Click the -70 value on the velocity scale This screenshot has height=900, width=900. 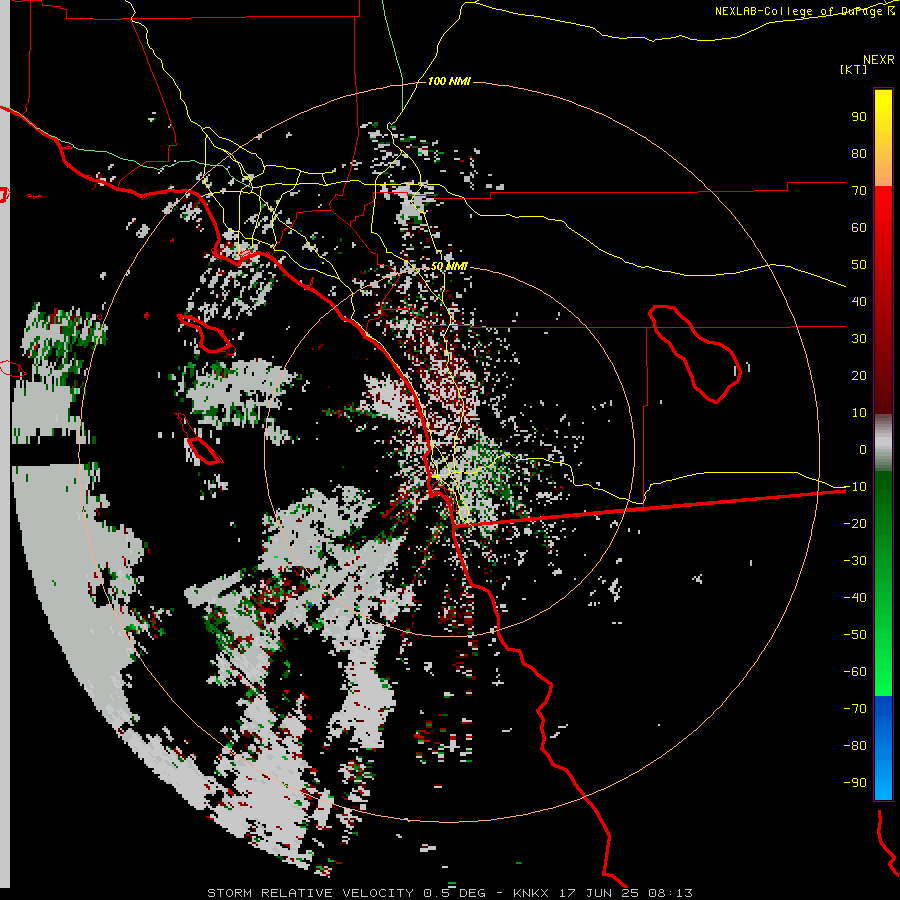pyautogui.click(x=855, y=709)
